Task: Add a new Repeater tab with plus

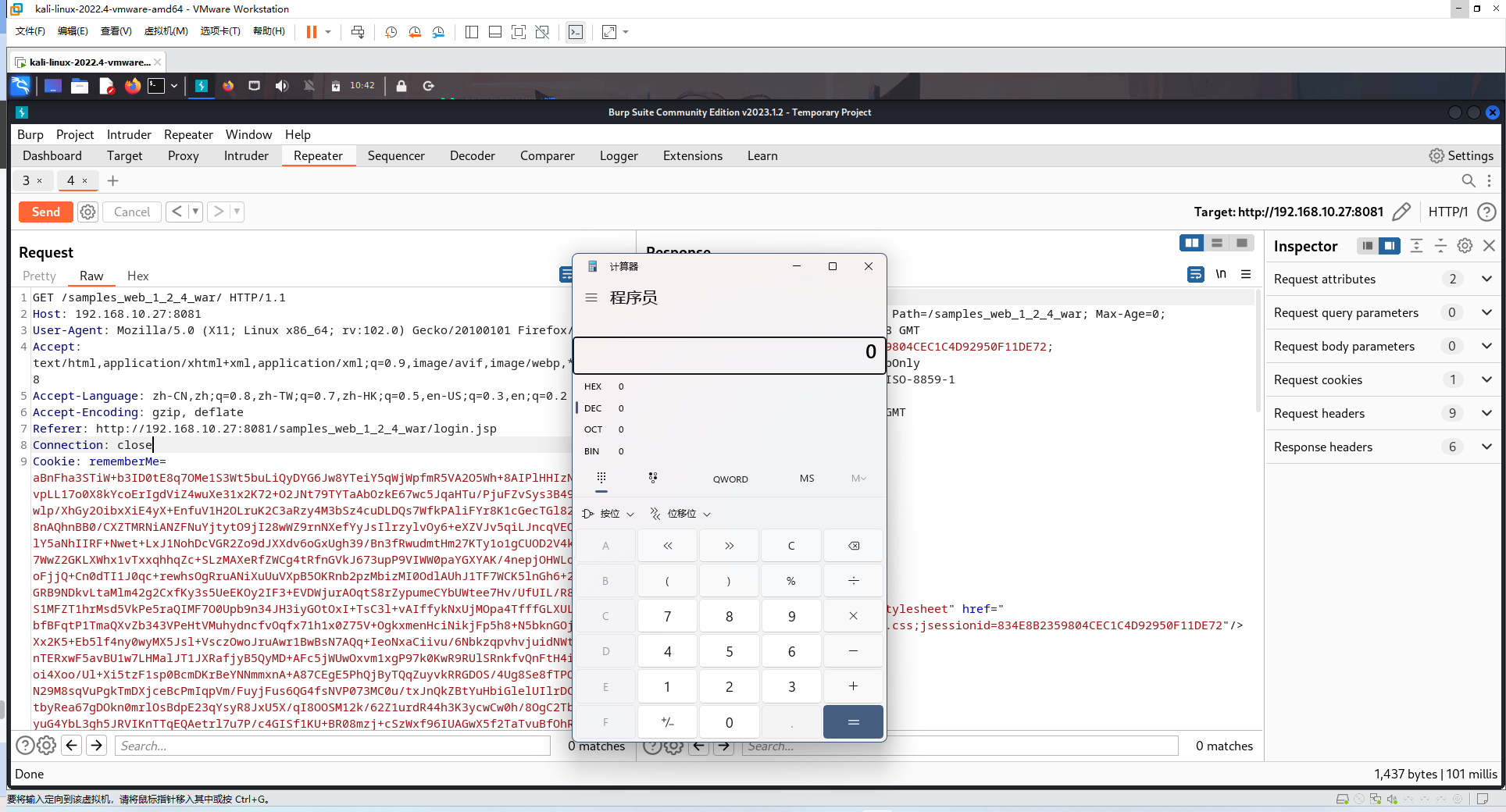Action: click(x=112, y=180)
